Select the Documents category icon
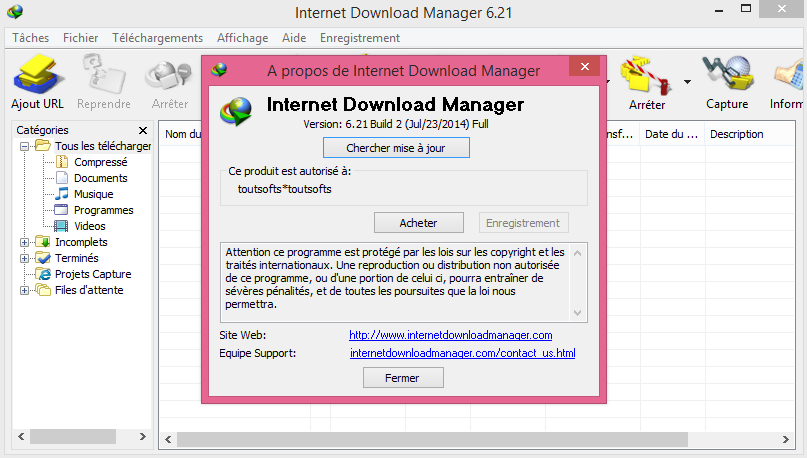The height and width of the screenshot is (458, 807). click(62, 178)
